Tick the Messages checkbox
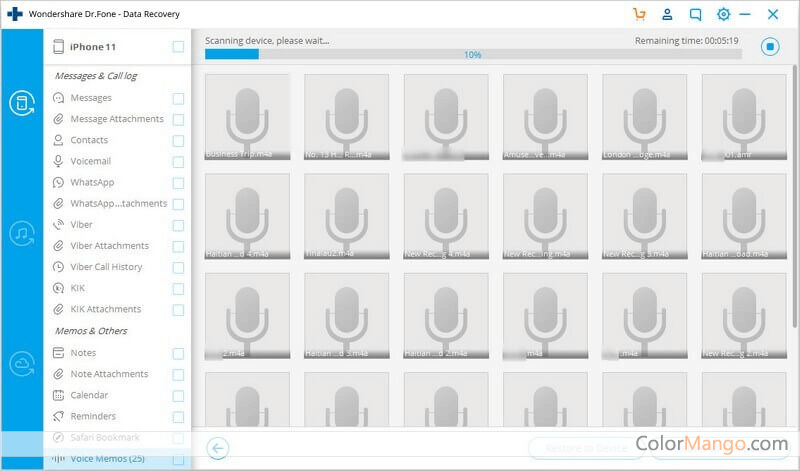The width and height of the screenshot is (800, 471). tap(178, 98)
